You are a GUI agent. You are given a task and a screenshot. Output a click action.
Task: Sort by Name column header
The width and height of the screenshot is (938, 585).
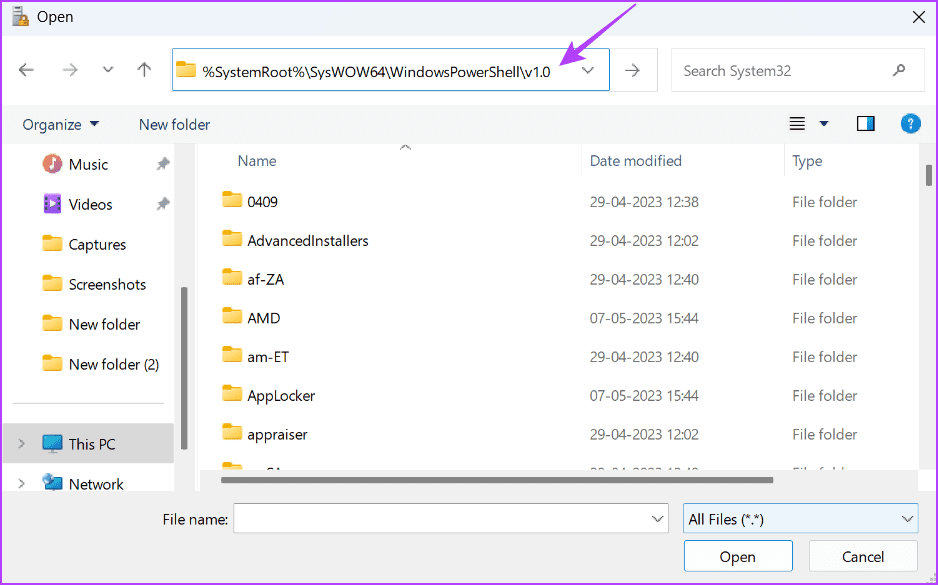coord(257,161)
